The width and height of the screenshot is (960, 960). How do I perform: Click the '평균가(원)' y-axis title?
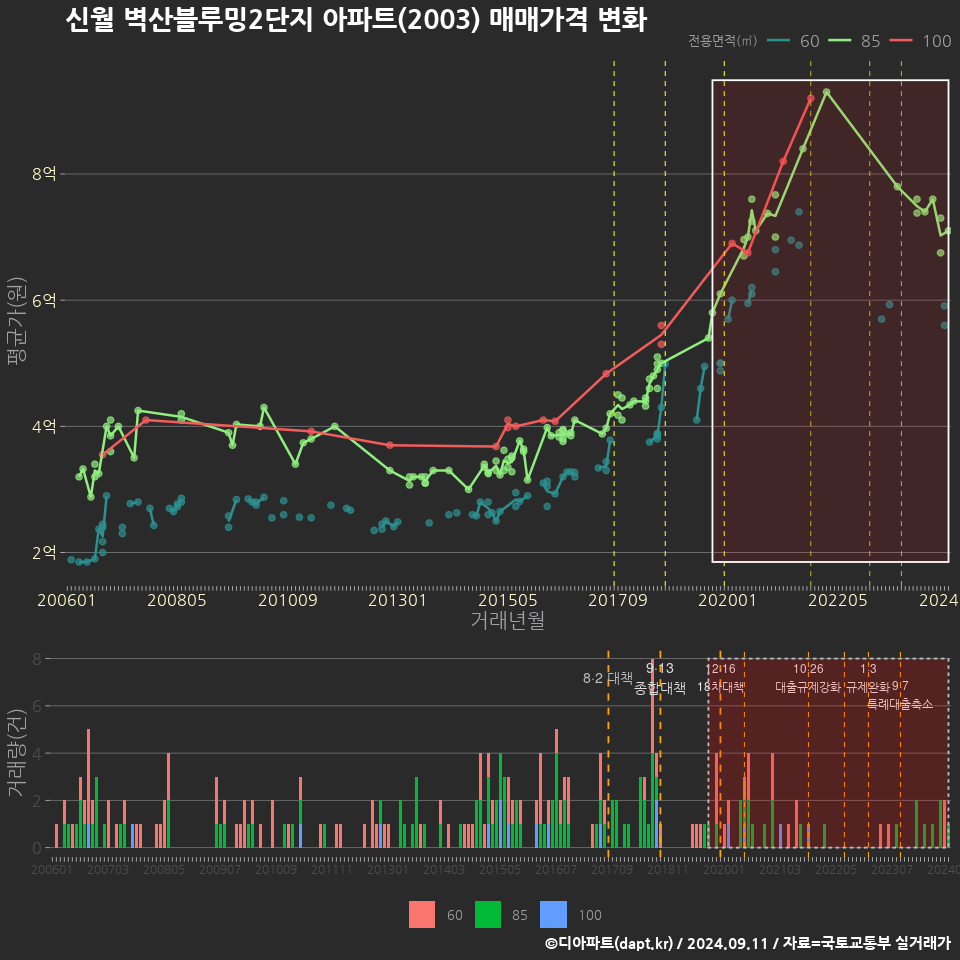coord(17,321)
